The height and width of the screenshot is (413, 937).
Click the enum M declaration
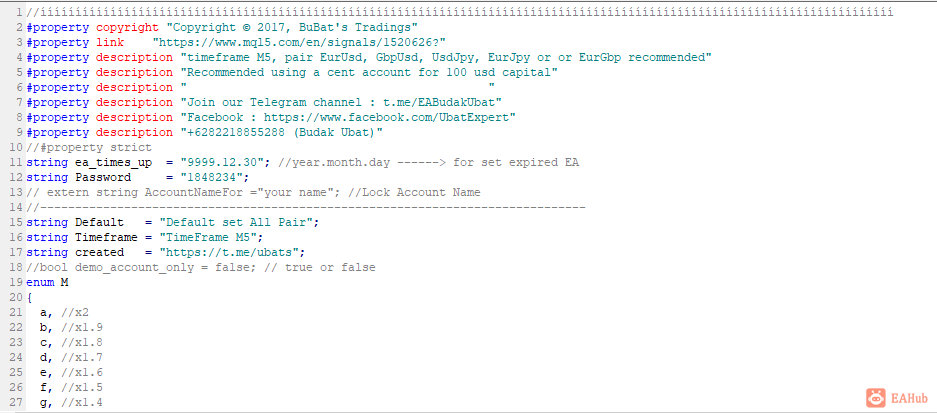click(47, 282)
